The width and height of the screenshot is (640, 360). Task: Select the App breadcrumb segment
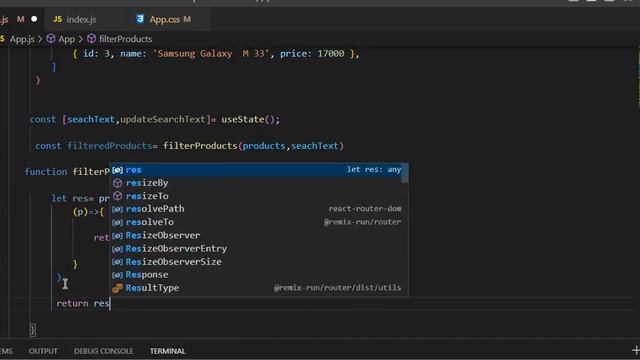pos(66,39)
